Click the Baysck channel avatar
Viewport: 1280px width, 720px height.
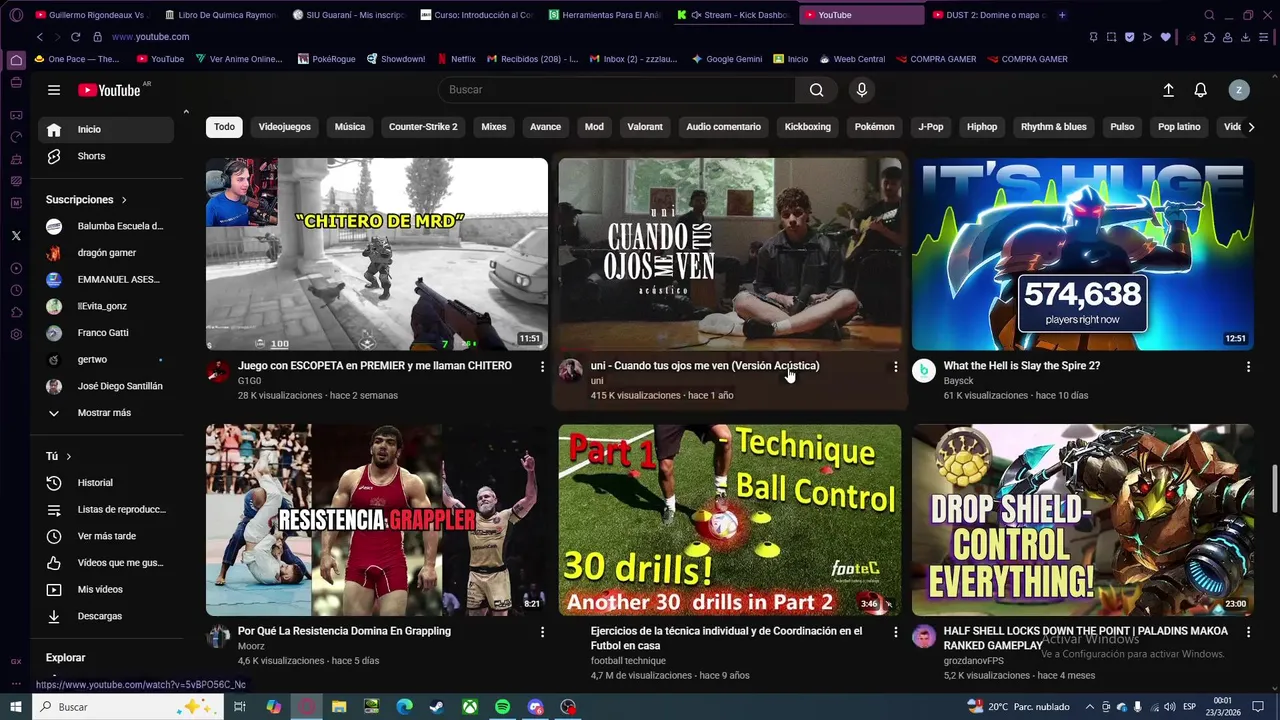click(924, 371)
